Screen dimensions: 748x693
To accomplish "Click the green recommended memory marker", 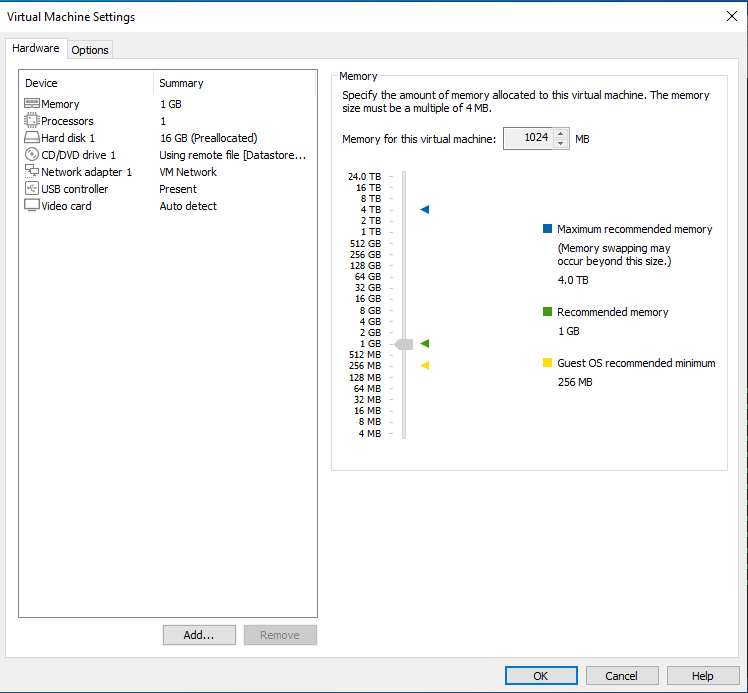I will [425, 343].
